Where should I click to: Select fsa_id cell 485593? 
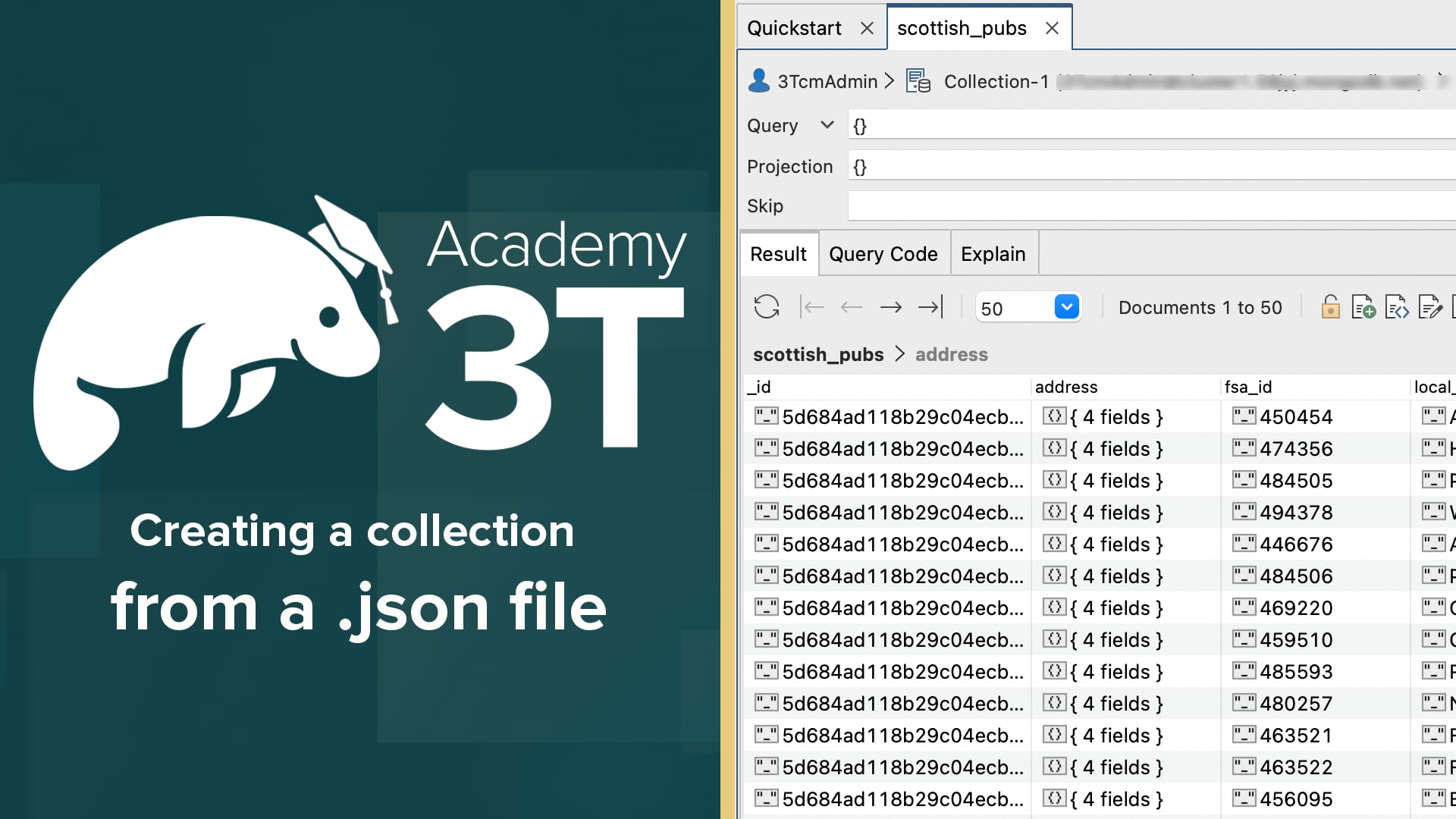pyautogui.click(x=1315, y=671)
